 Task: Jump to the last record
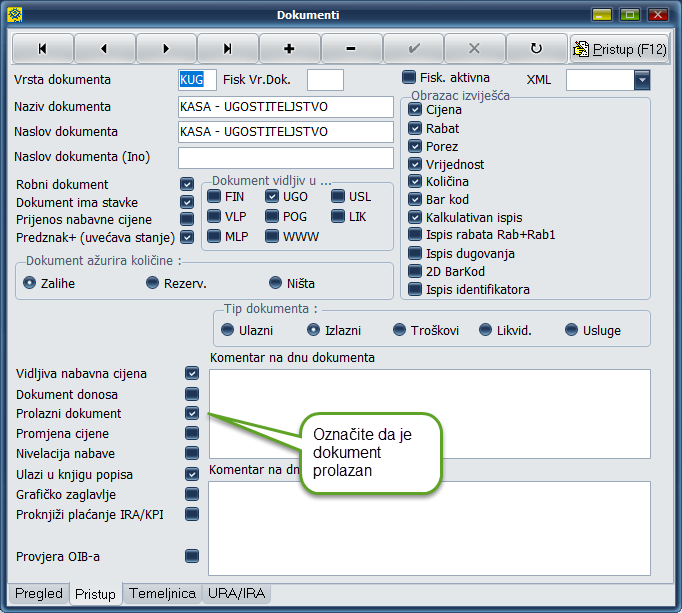227,48
